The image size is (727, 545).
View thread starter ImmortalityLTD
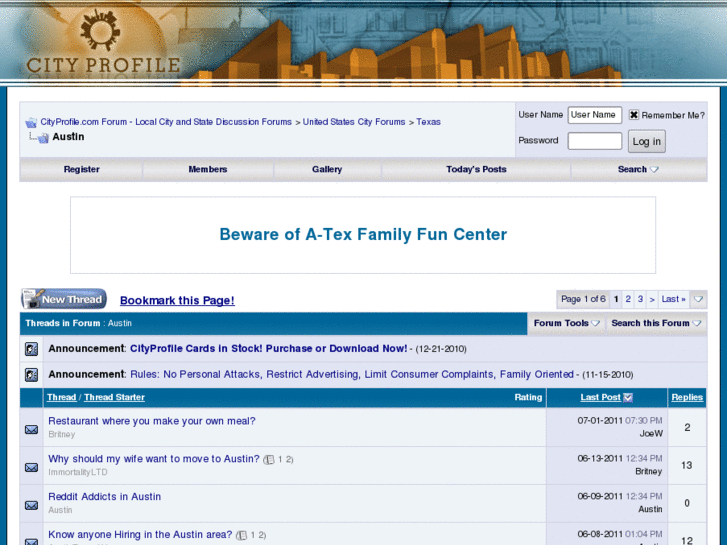pyautogui.click(x=78, y=472)
